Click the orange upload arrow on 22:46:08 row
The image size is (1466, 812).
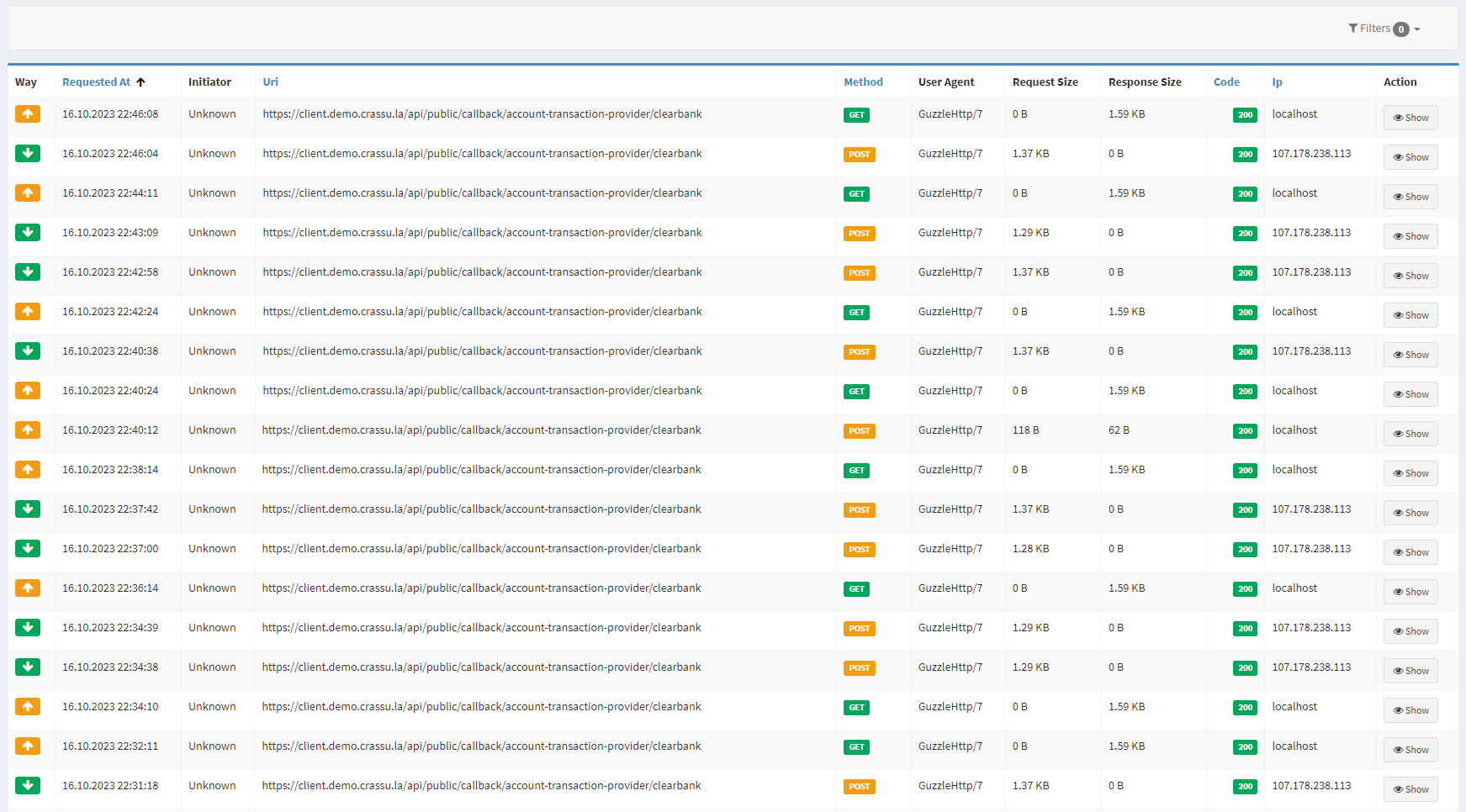click(28, 114)
